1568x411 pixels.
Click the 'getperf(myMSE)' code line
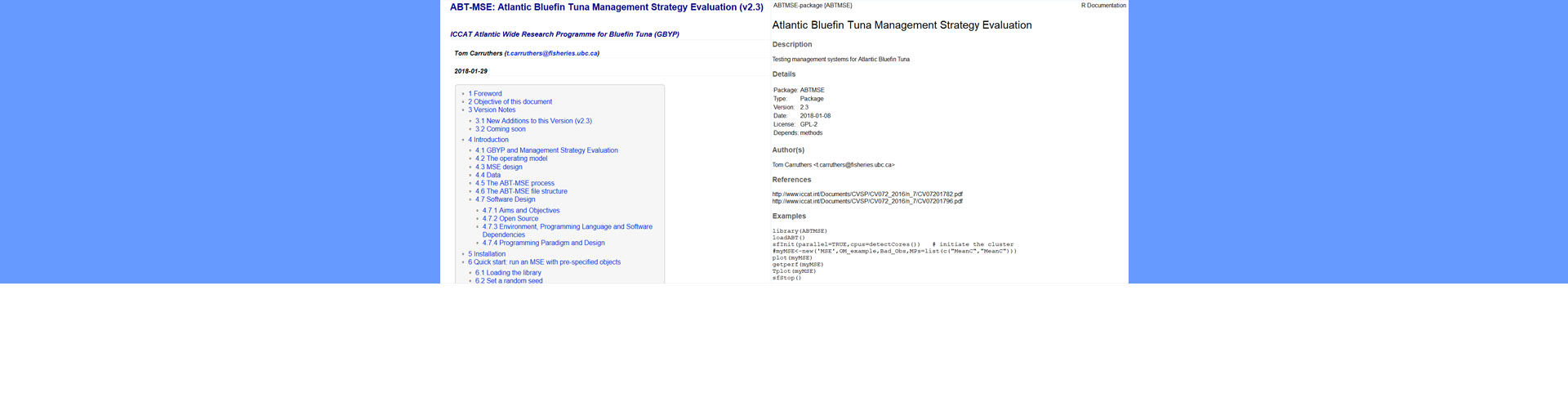click(798, 265)
